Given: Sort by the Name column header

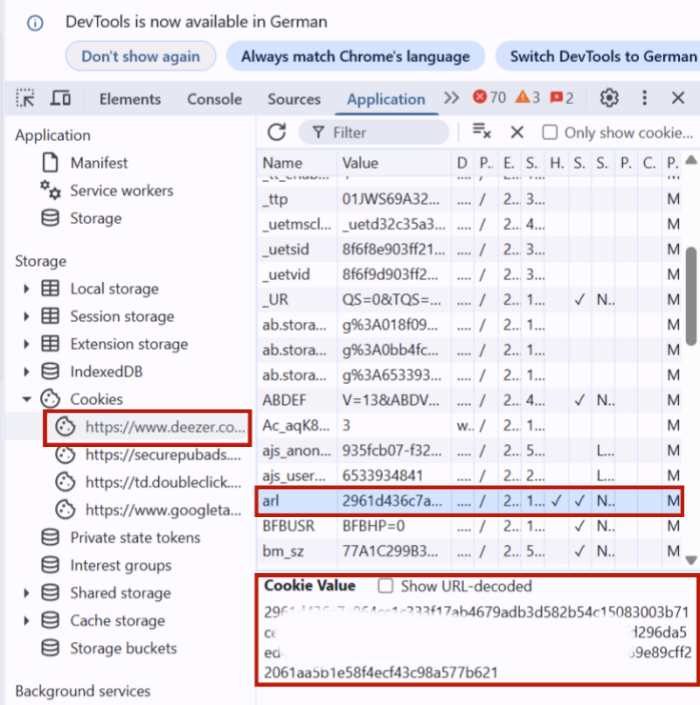Looking at the screenshot, I should (297, 163).
